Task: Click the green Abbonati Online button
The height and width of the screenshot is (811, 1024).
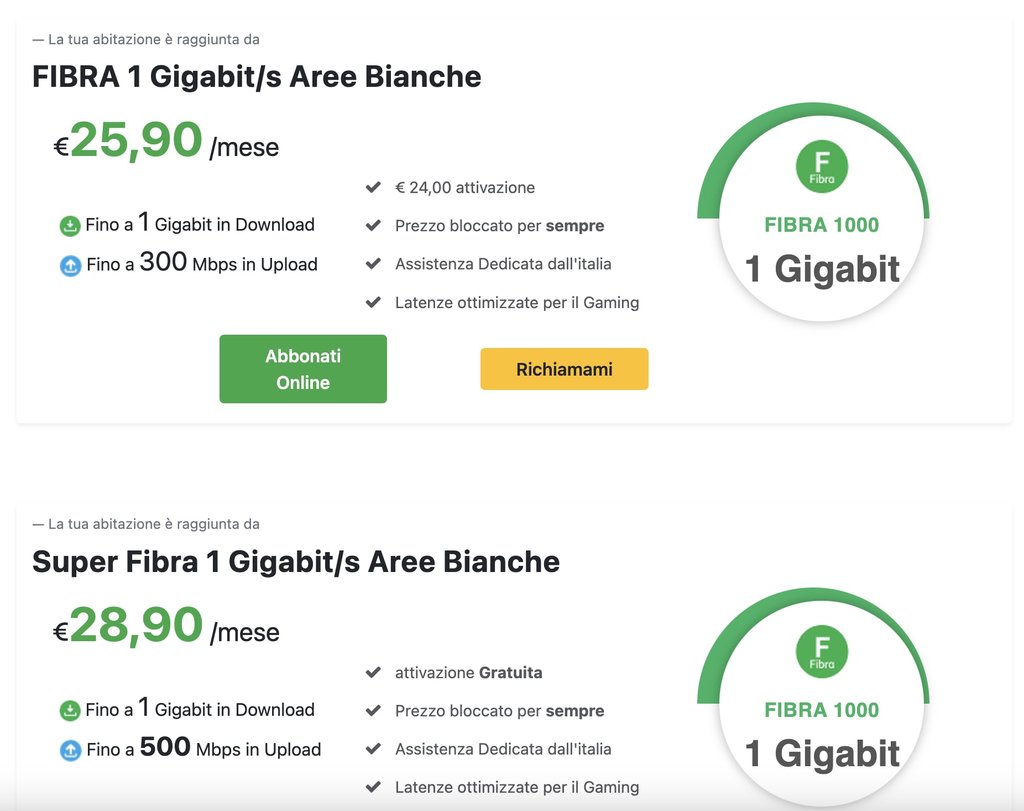Action: (303, 369)
